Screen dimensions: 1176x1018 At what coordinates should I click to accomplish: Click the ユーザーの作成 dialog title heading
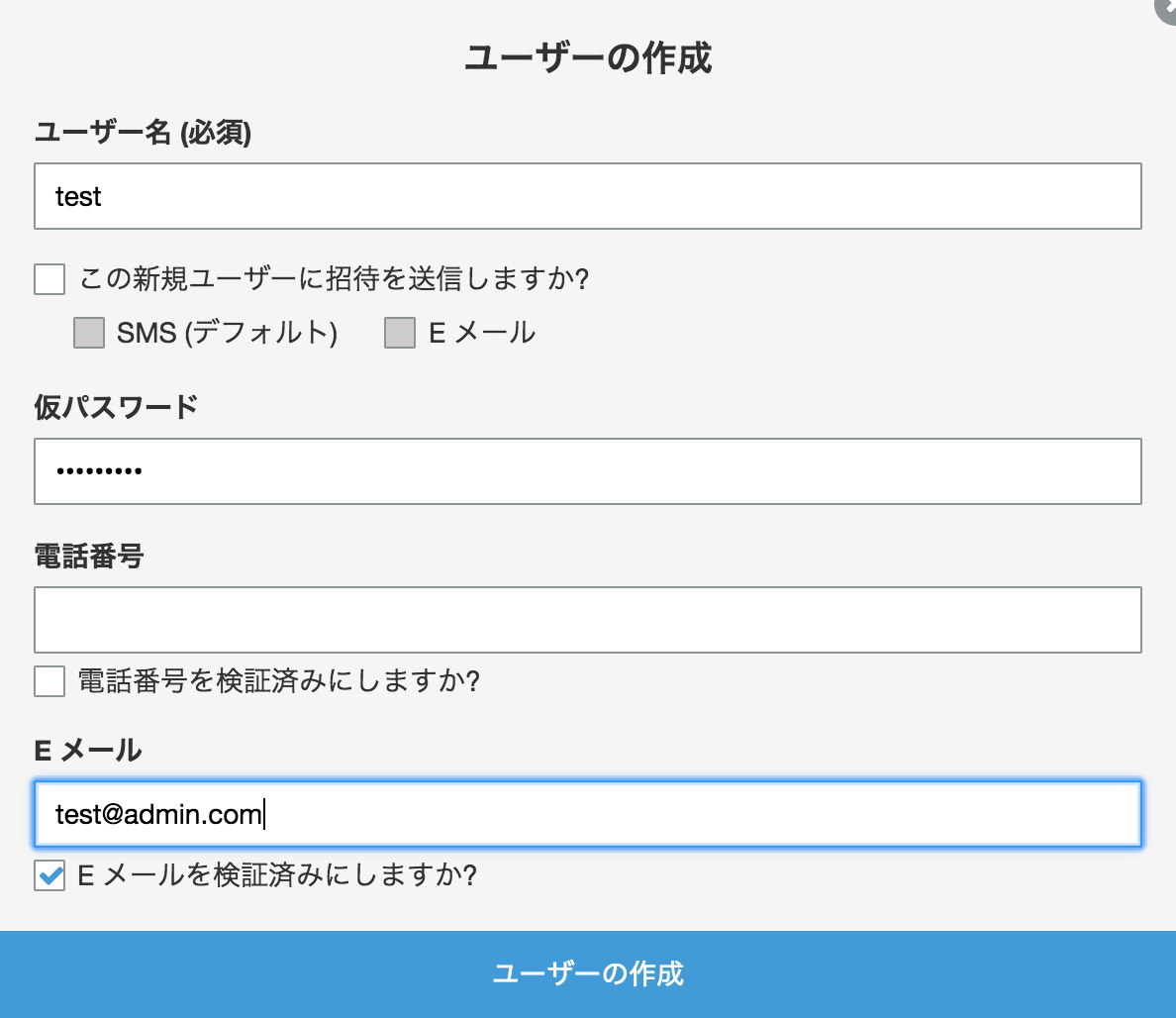pos(588,58)
